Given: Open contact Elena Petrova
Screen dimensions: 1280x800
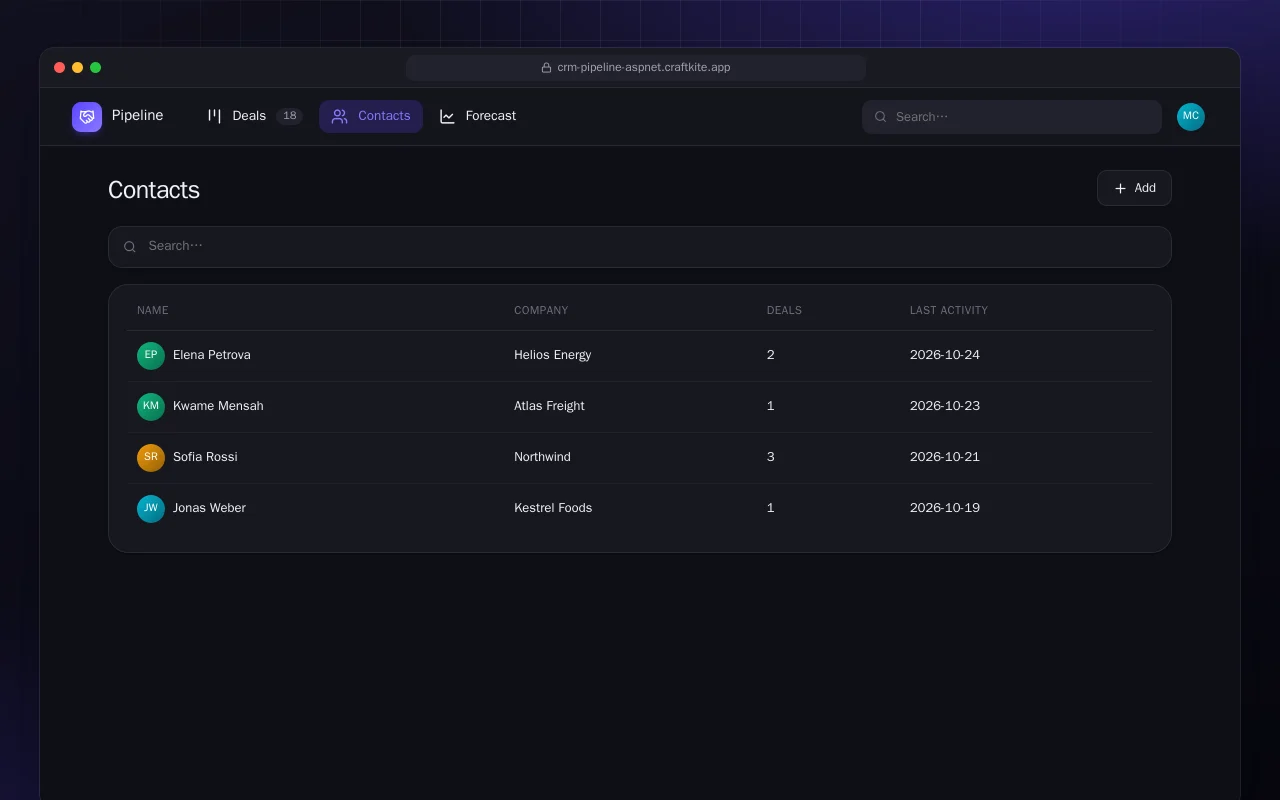Looking at the screenshot, I should [212, 355].
